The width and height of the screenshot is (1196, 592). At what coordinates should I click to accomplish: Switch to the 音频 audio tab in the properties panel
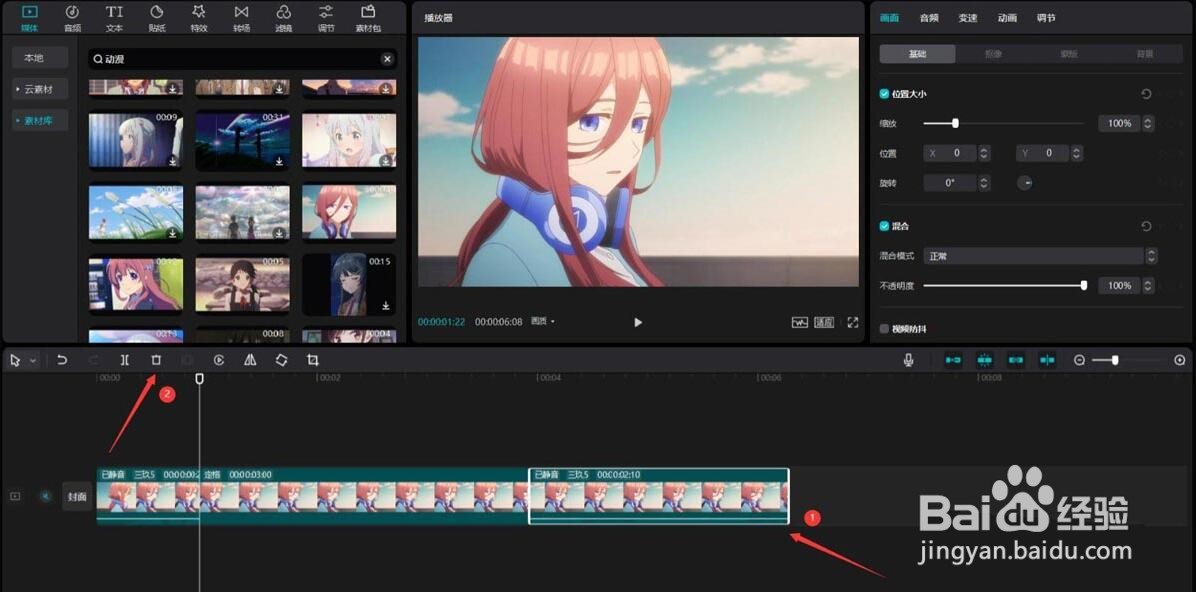coord(929,18)
